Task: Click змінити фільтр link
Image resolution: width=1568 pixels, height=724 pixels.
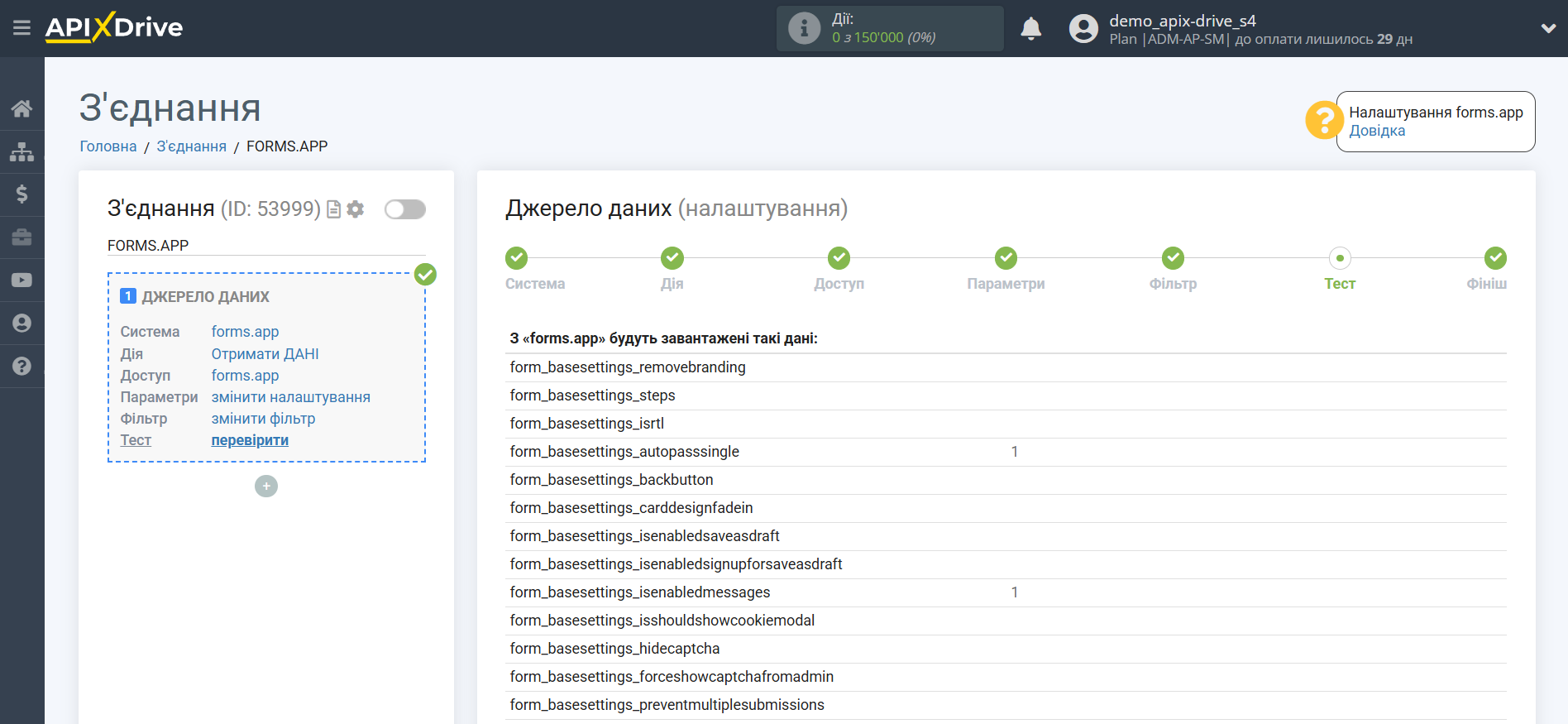Action: (263, 419)
